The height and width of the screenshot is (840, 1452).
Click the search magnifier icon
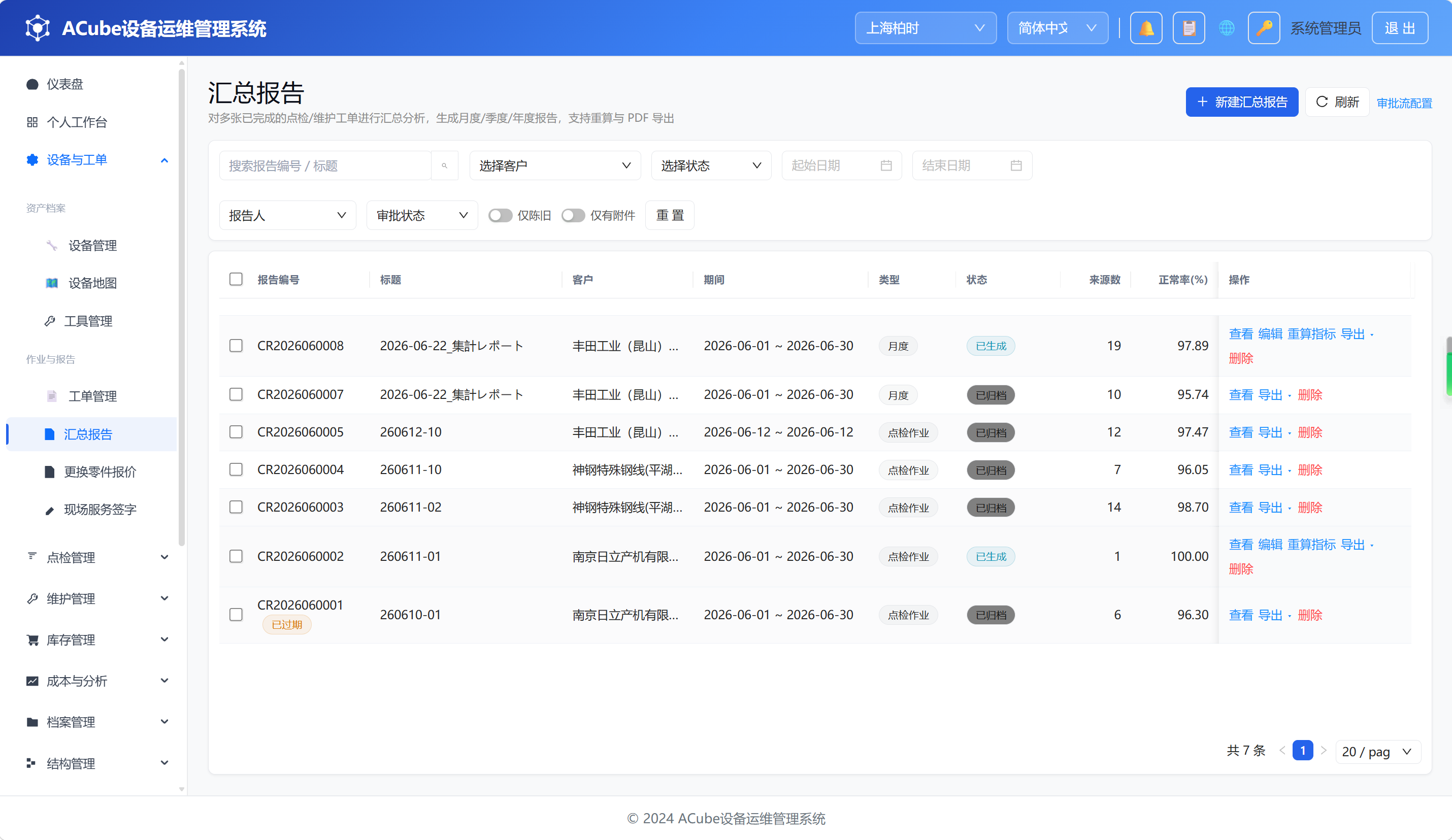click(x=444, y=166)
